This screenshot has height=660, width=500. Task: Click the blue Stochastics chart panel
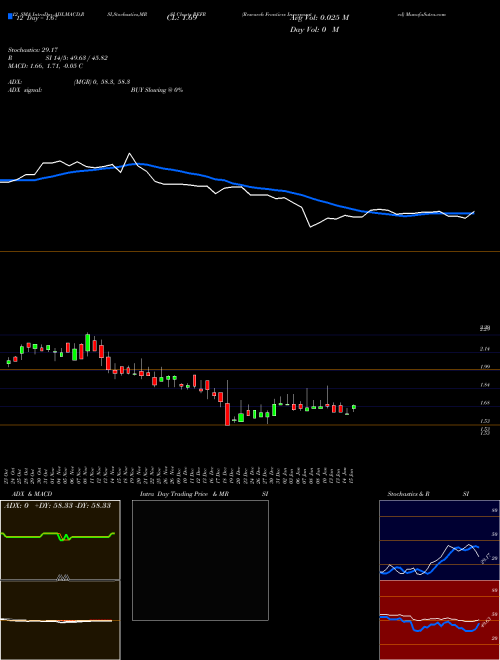tap(439, 540)
